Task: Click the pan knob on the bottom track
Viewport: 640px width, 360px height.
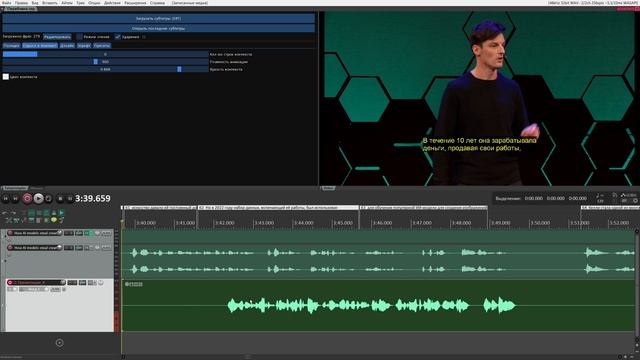Action: pyautogui.click(x=101, y=282)
